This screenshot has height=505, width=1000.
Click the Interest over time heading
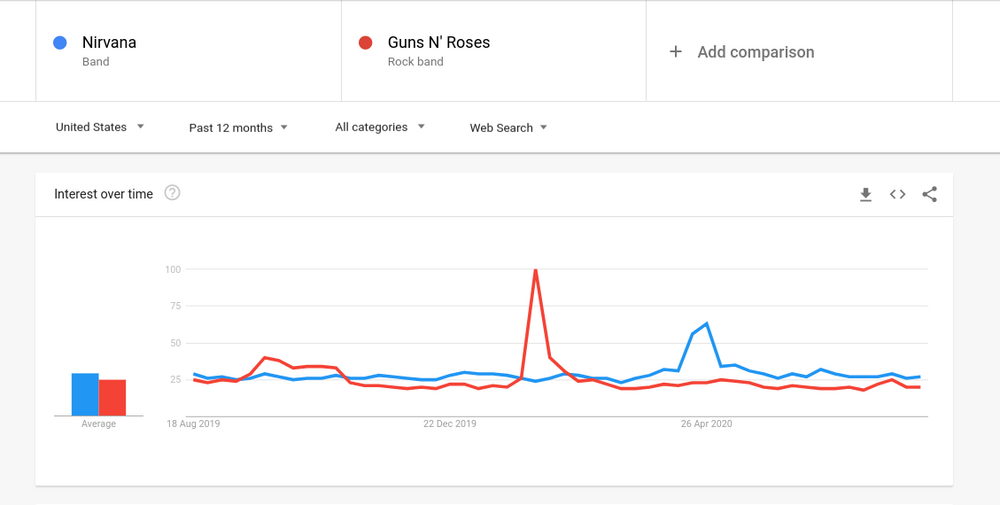[x=103, y=194]
